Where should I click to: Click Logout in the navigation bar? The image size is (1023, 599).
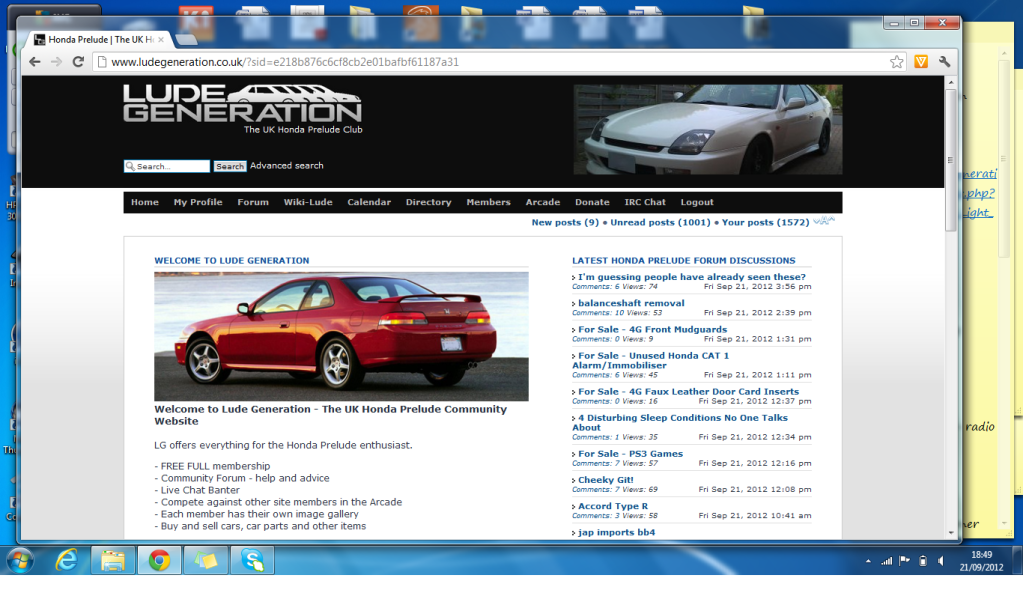coord(697,202)
